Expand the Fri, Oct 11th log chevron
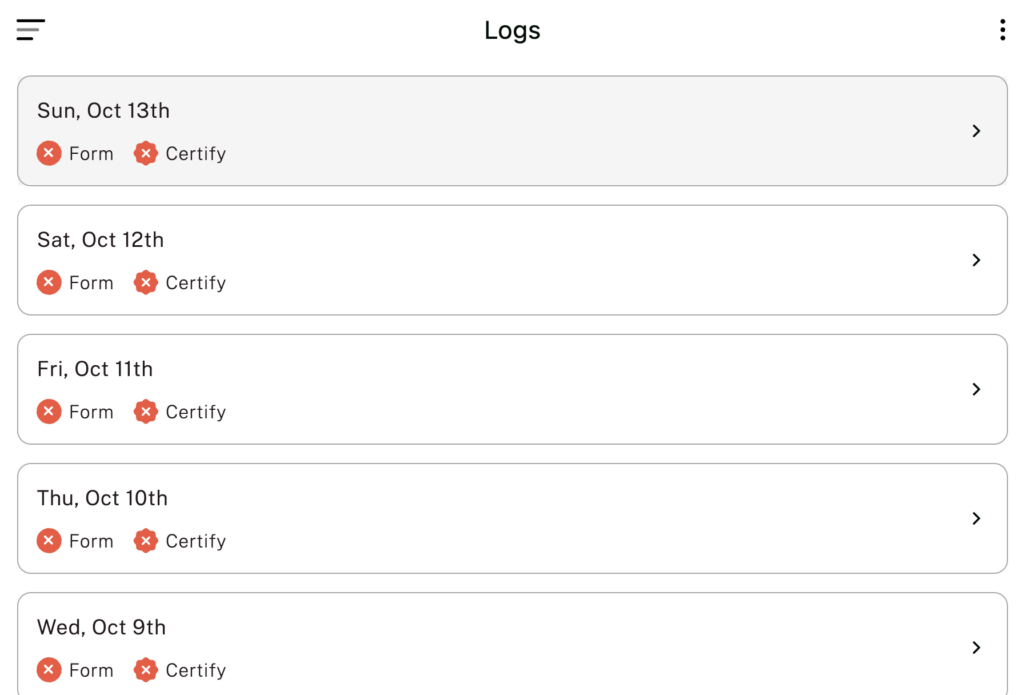This screenshot has height=695, width=1024. (976, 389)
